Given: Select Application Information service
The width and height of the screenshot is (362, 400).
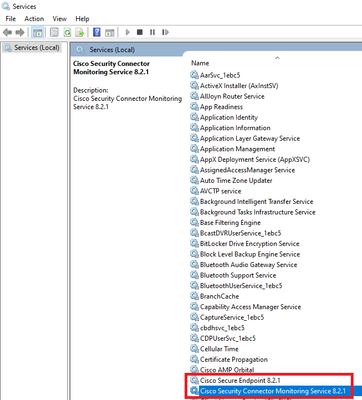Looking at the screenshot, I should click(235, 128).
